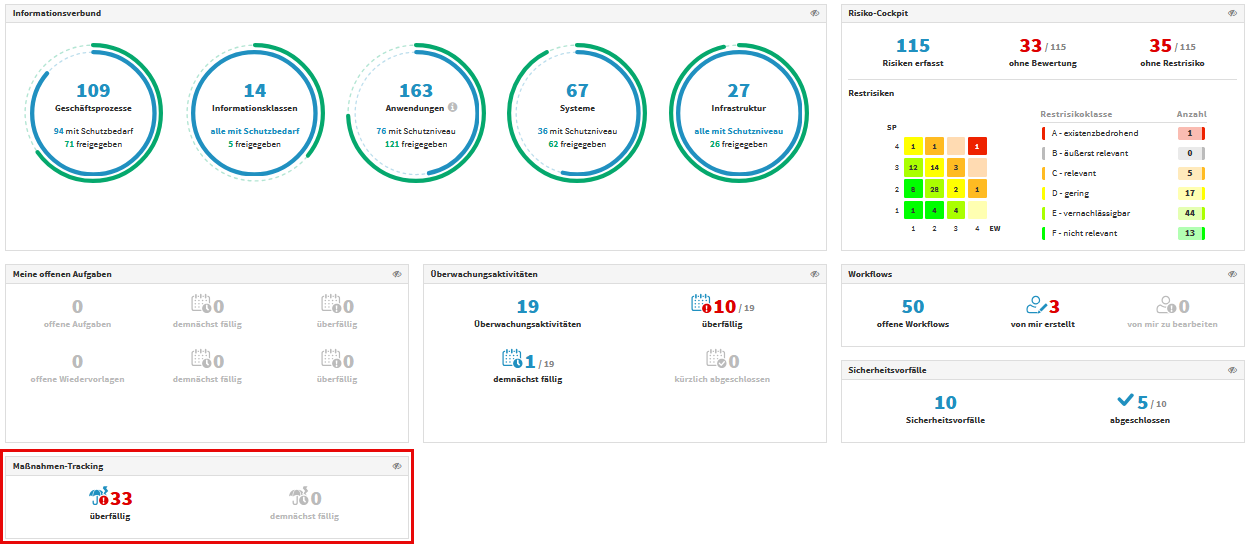Viewport: 1254px width, 544px height.
Task: Click the überfällig umbrella icon in Maßnahmen-Tracking
Action: point(98,497)
